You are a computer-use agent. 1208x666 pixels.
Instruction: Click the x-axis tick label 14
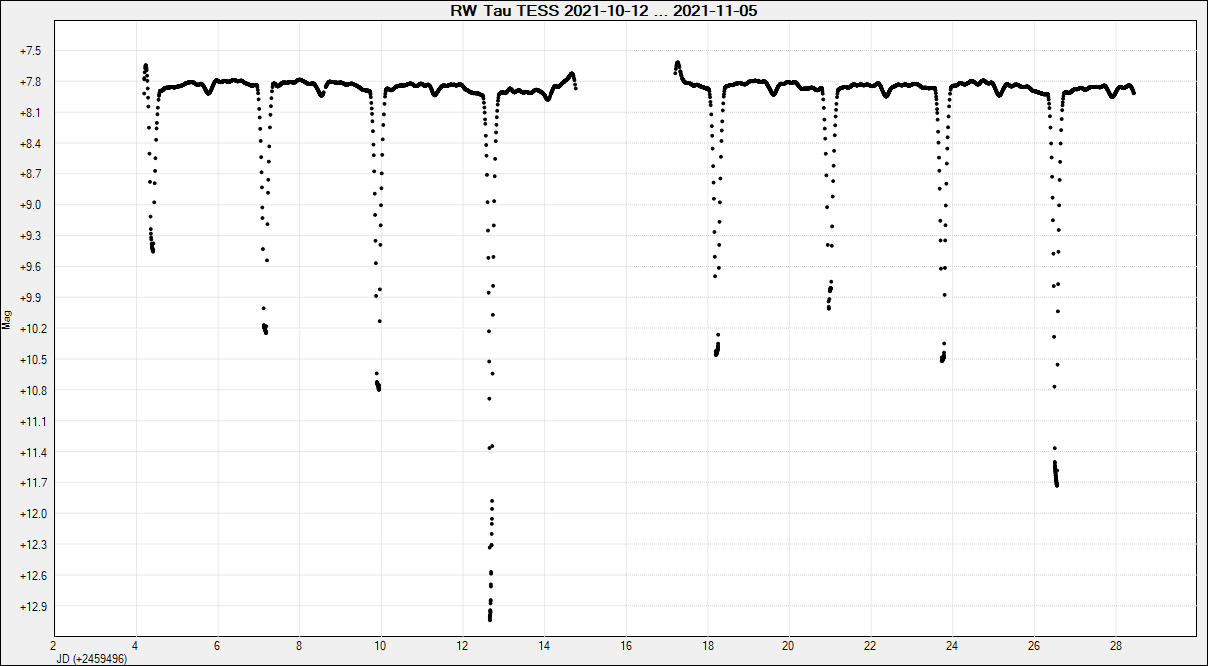(544, 647)
